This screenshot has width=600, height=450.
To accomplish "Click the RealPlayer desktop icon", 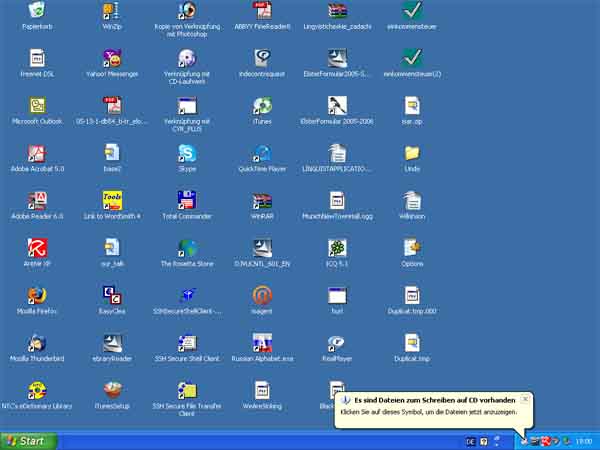I will (337, 342).
